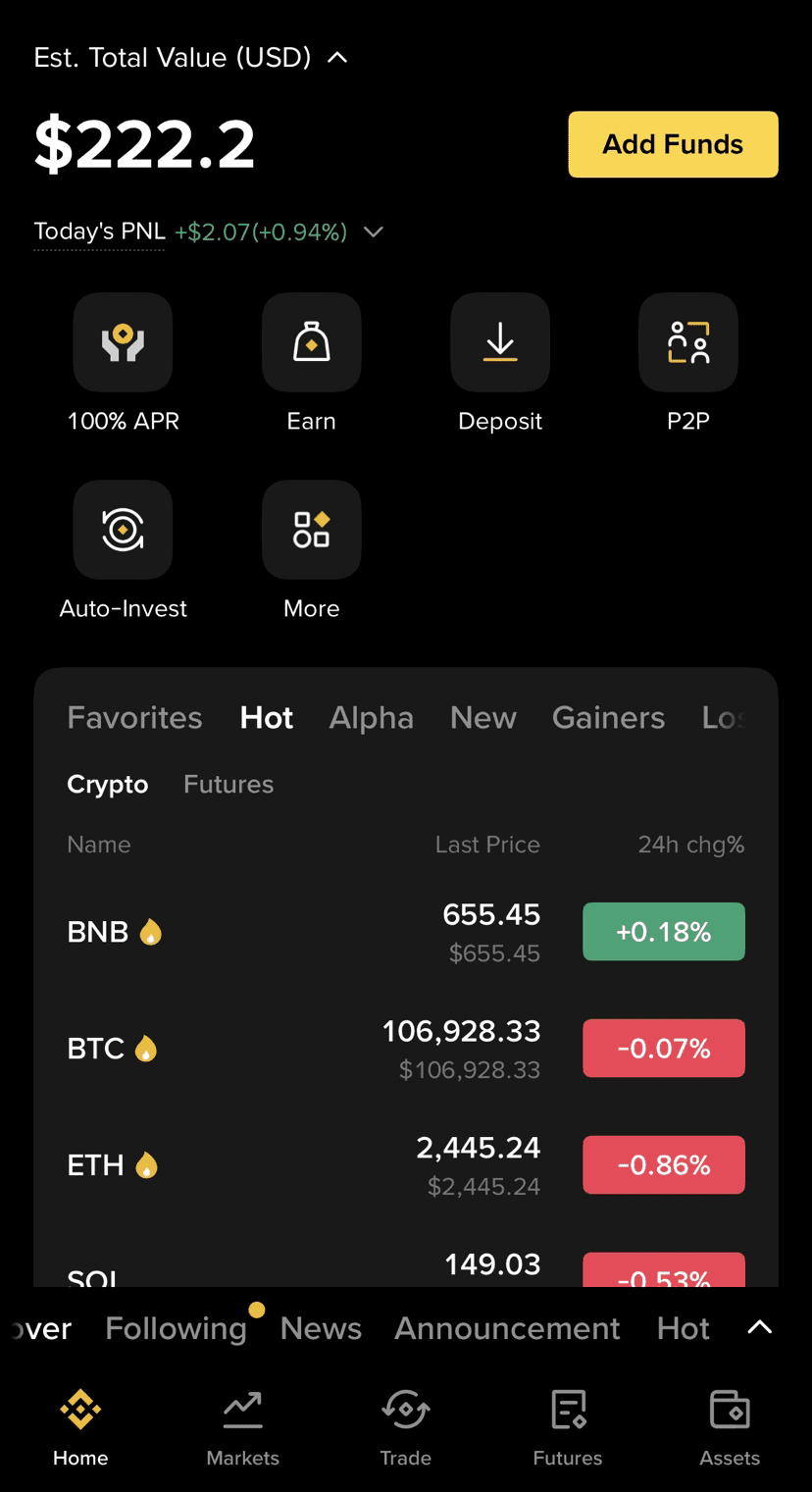The width and height of the screenshot is (812, 1492).
Task: Open the P2P trading icon
Action: click(x=687, y=341)
